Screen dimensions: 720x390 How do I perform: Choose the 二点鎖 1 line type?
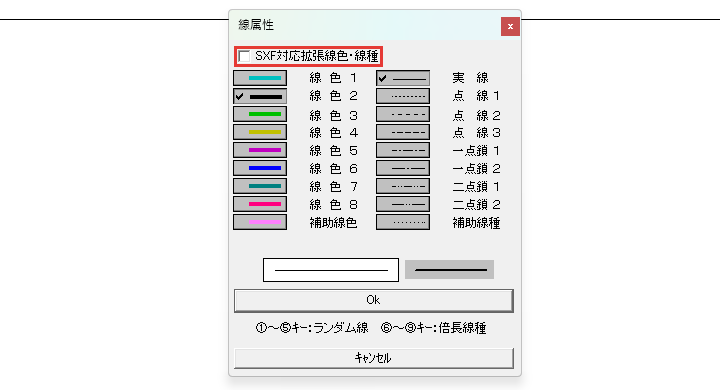[403, 186]
